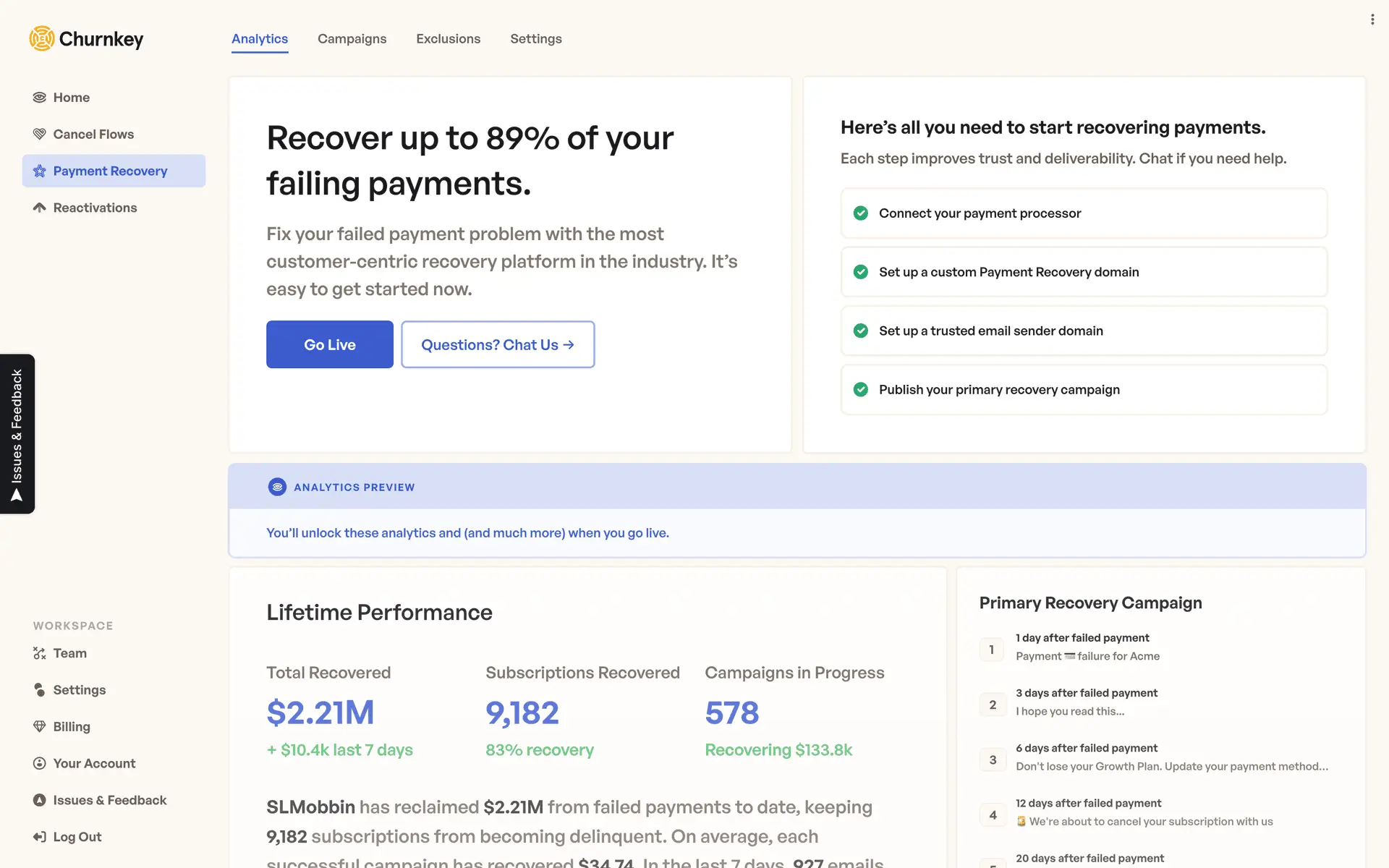Screen dimensions: 1389x868
Task: Open Team workspace settings
Action: (x=69, y=653)
